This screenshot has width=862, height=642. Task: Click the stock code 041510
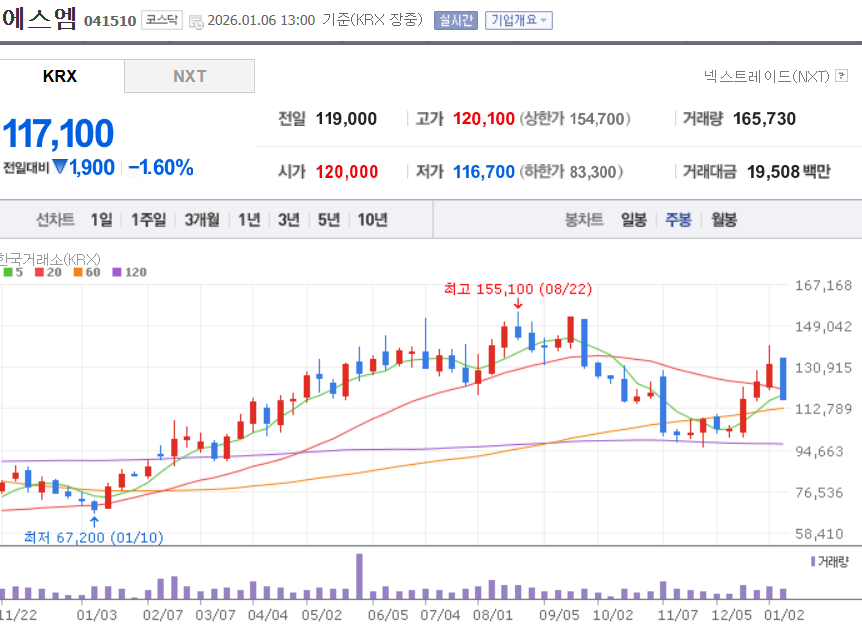pyautogui.click(x=110, y=21)
